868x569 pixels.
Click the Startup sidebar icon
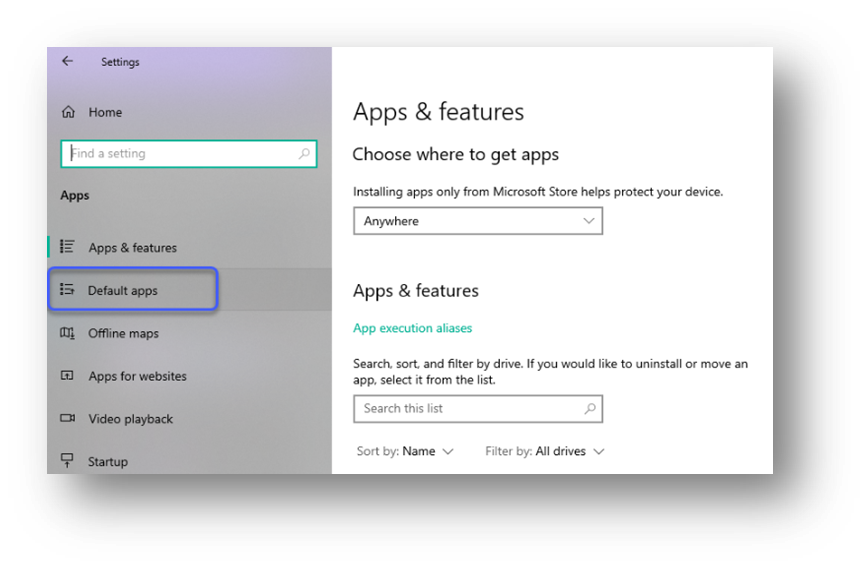[x=68, y=461]
